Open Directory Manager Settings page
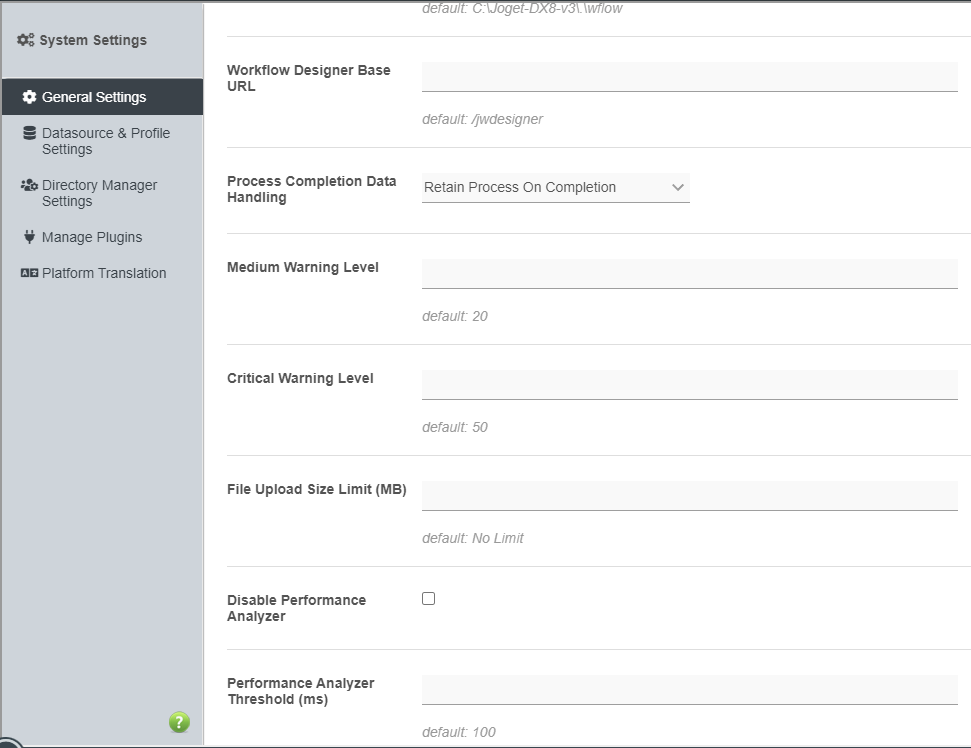 (x=99, y=193)
